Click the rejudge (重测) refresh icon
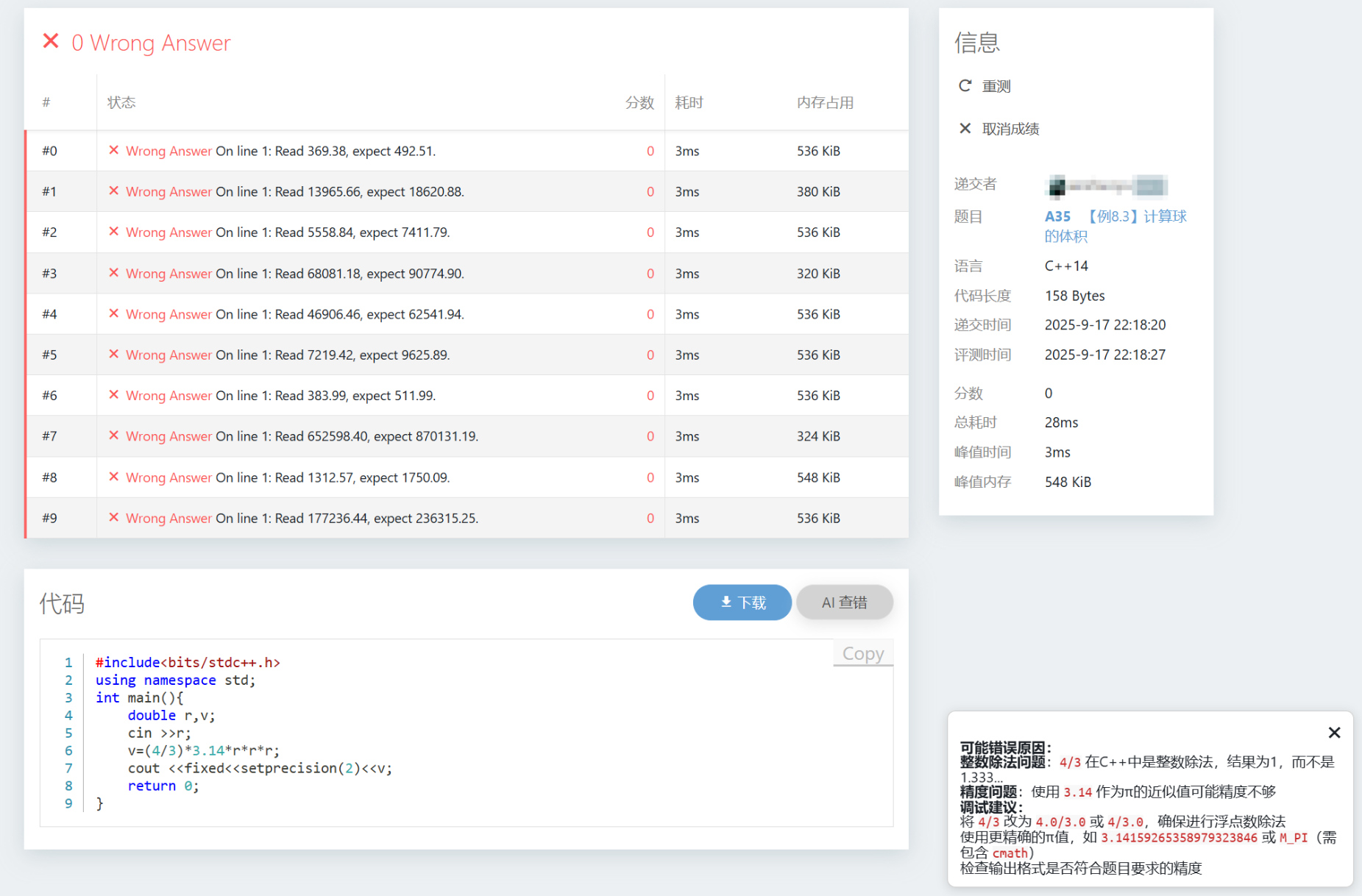This screenshot has height=896, width=1362. click(965, 86)
